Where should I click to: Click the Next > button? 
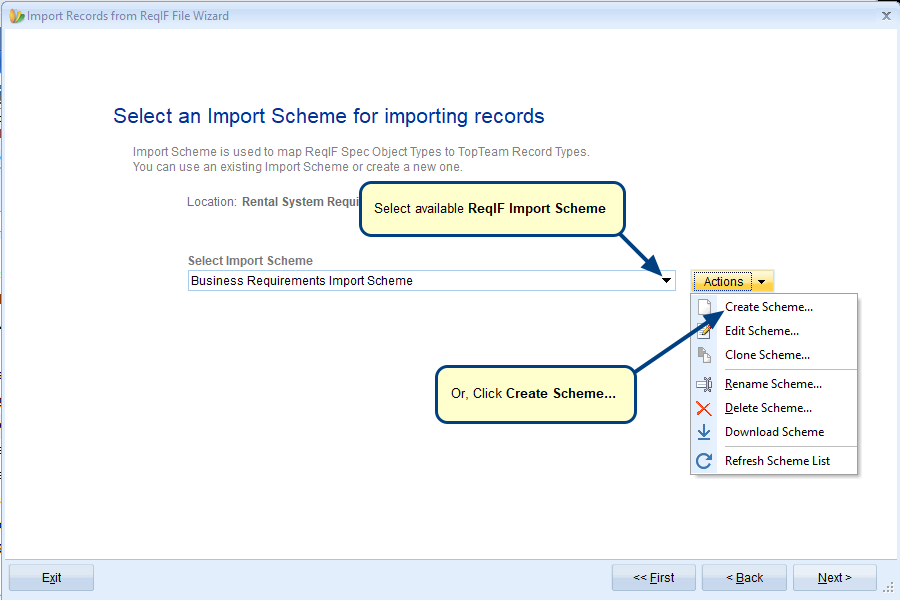[835, 578]
